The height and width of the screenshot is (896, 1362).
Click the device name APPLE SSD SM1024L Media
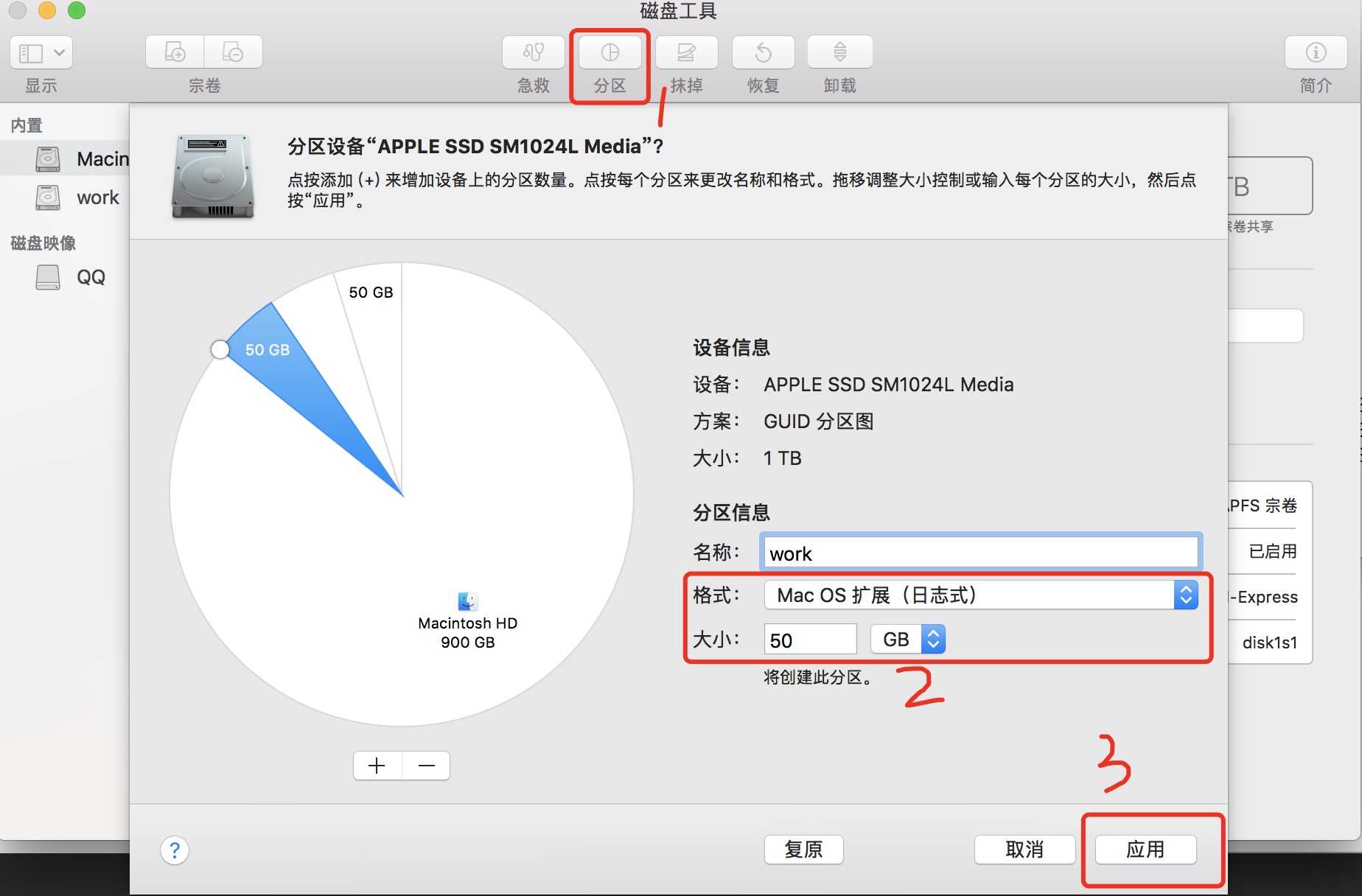pyautogui.click(x=888, y=385)
